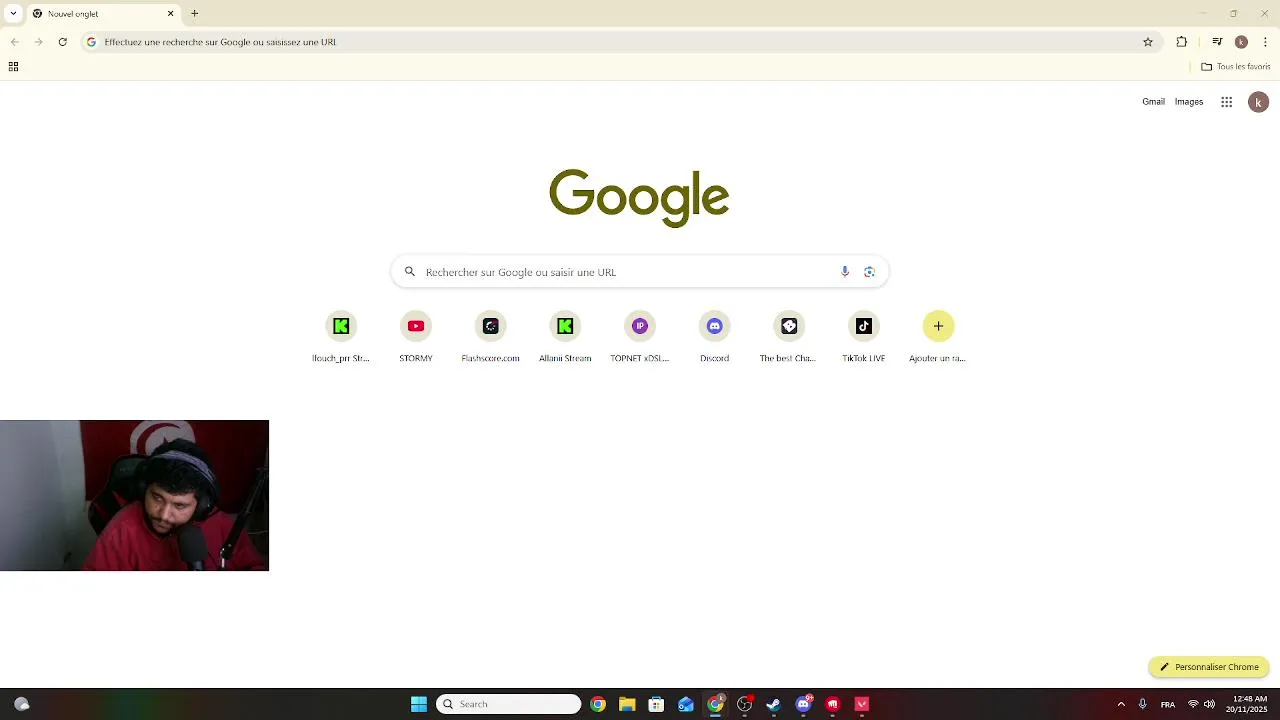Open the Wi-Fi network icon in tray

(x=1193, y=704)
